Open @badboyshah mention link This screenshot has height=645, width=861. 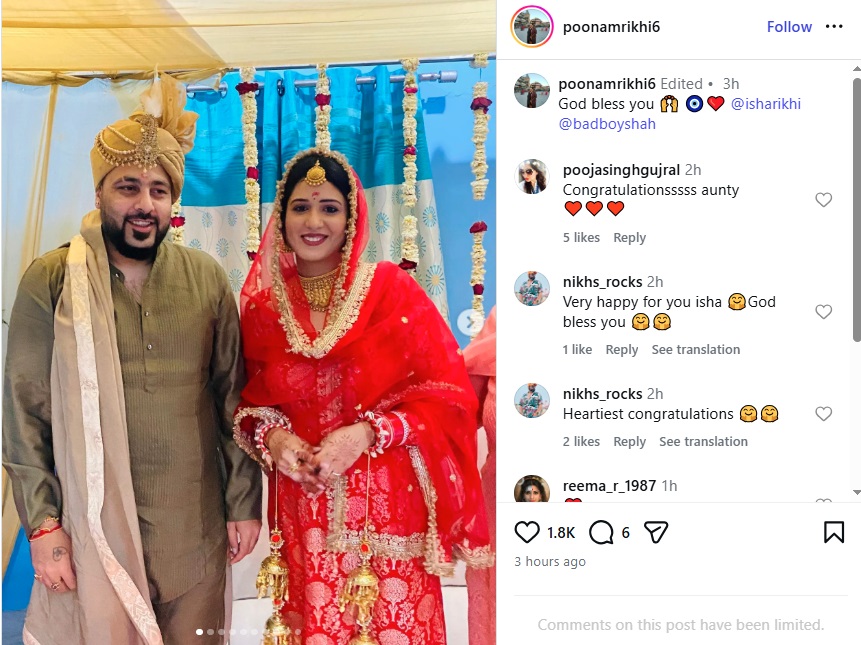[607, 124]
